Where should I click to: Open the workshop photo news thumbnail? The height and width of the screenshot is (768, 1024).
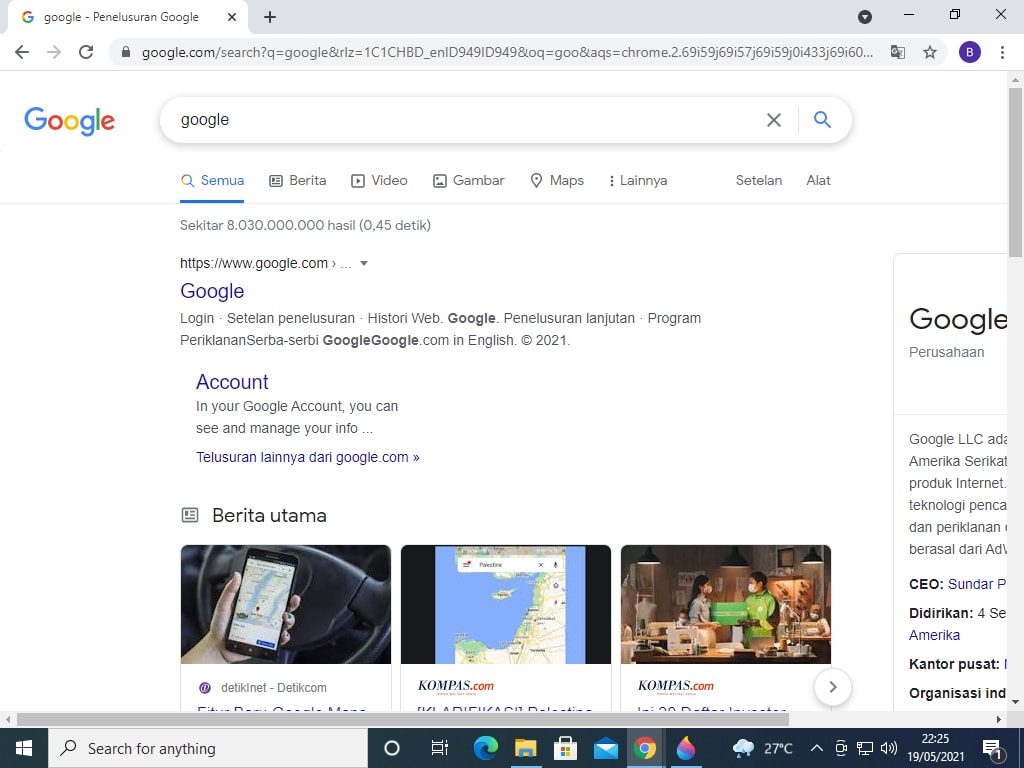(x=726, y=605)
